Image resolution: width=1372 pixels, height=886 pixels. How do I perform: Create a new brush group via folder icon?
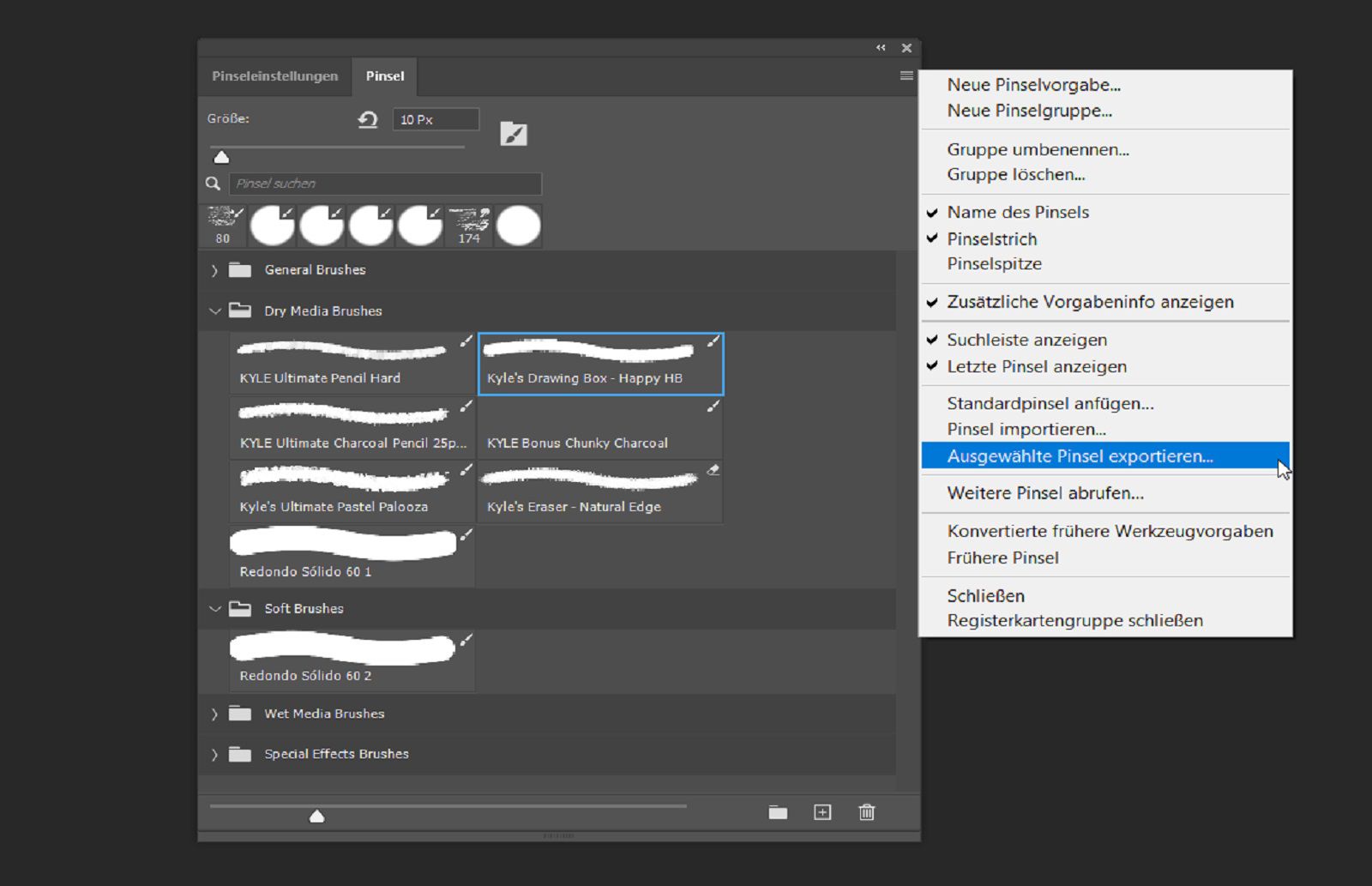click(x=778, y=811)
